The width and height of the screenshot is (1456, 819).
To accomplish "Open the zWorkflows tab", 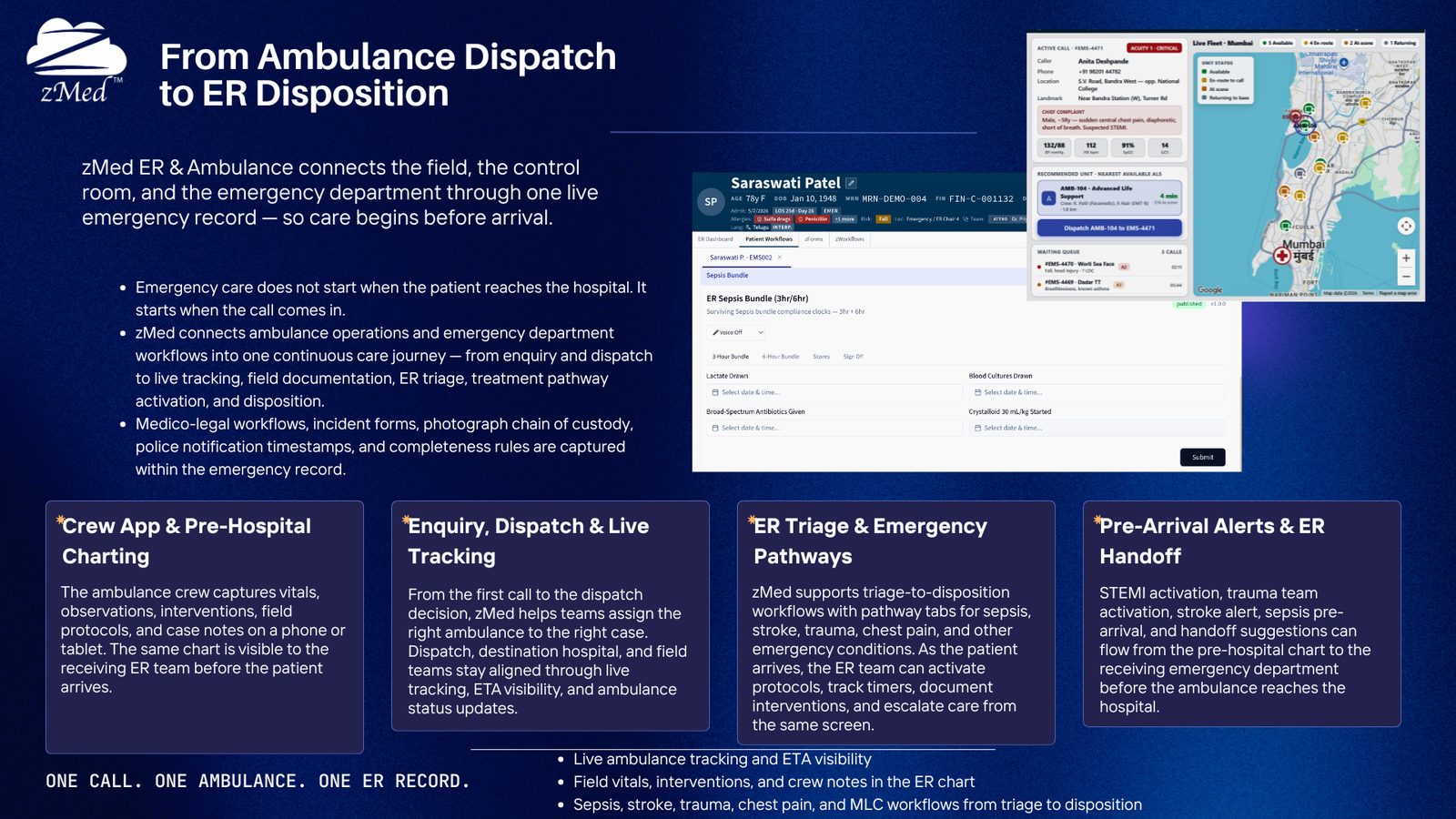I will (850, 239).
